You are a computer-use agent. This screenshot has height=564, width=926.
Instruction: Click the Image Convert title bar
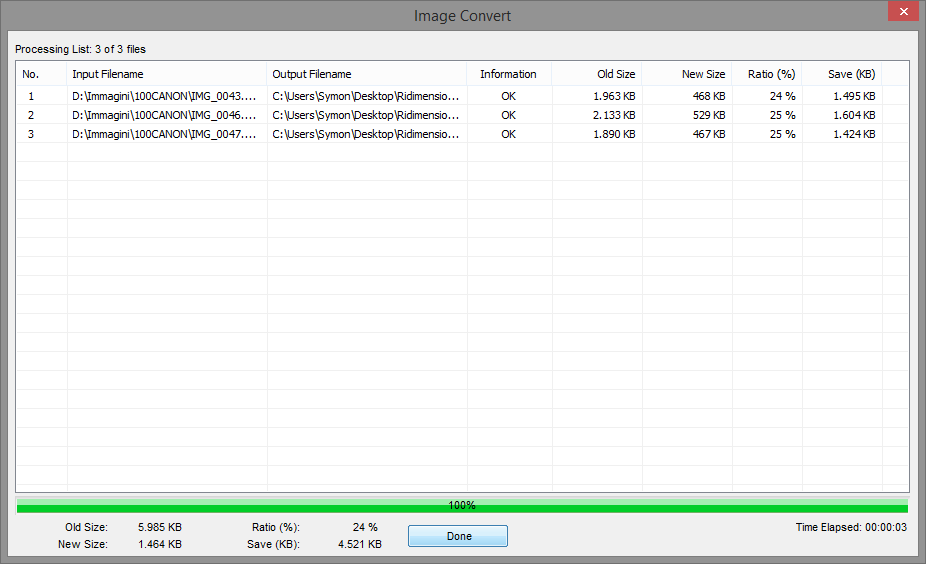(462, 15)
